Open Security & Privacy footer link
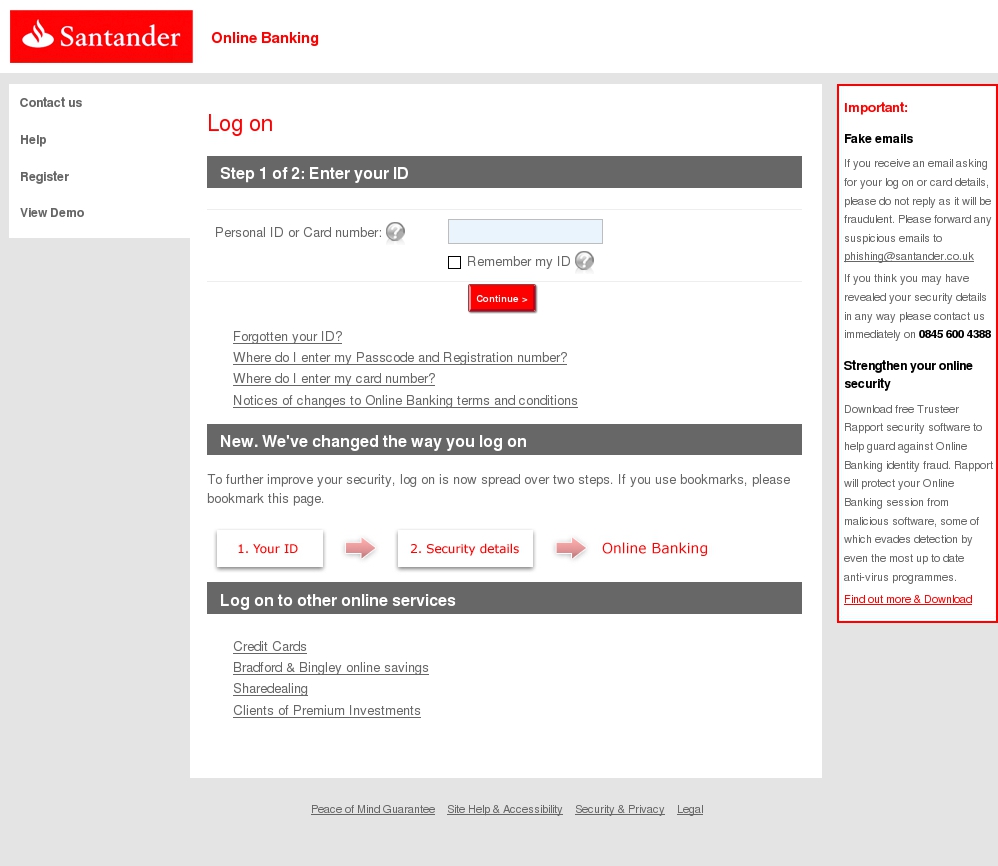This screenshot has height=866, width=998. [620, 809]
